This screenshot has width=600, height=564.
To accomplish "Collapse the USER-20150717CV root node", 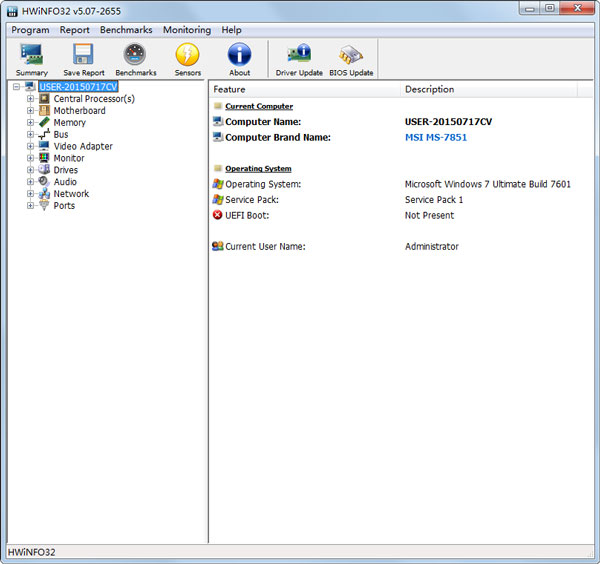I will point(16,87).
